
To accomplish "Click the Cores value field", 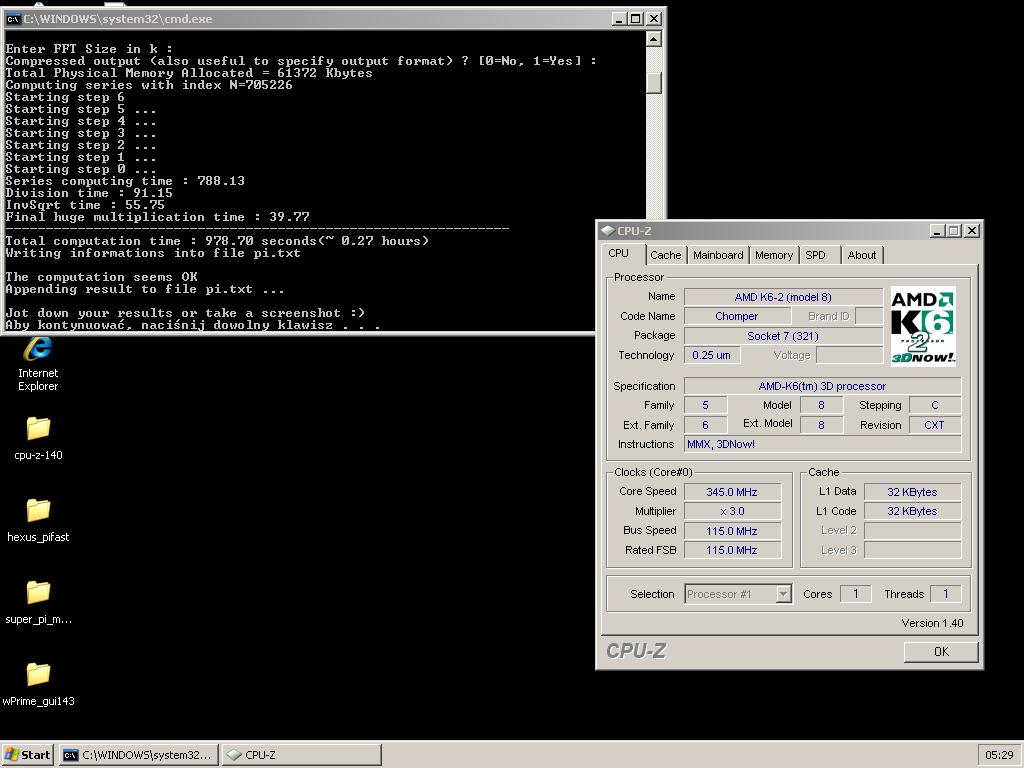I will [x=856, y=594].
